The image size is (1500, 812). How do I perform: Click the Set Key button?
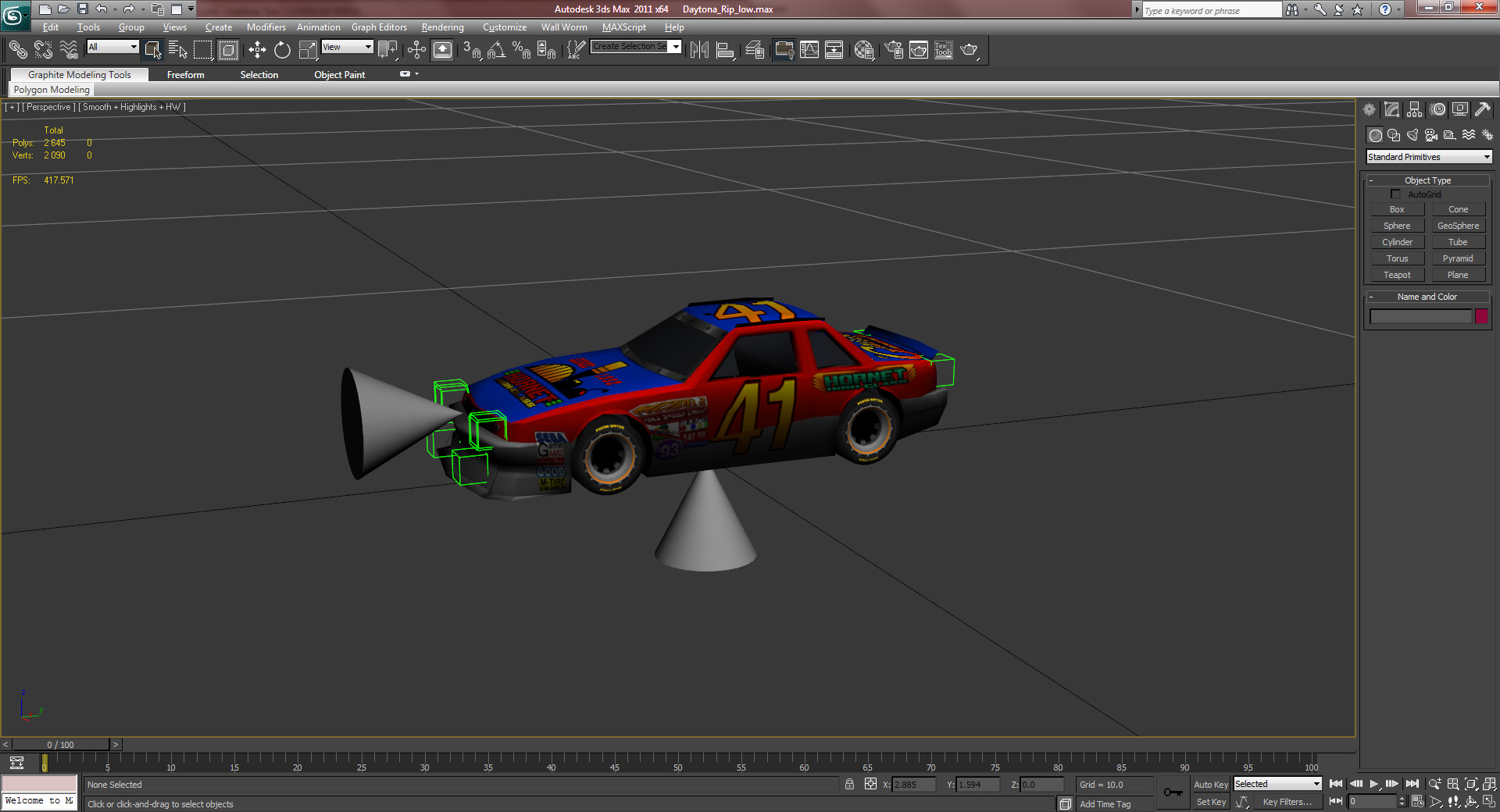[1210, 802]
